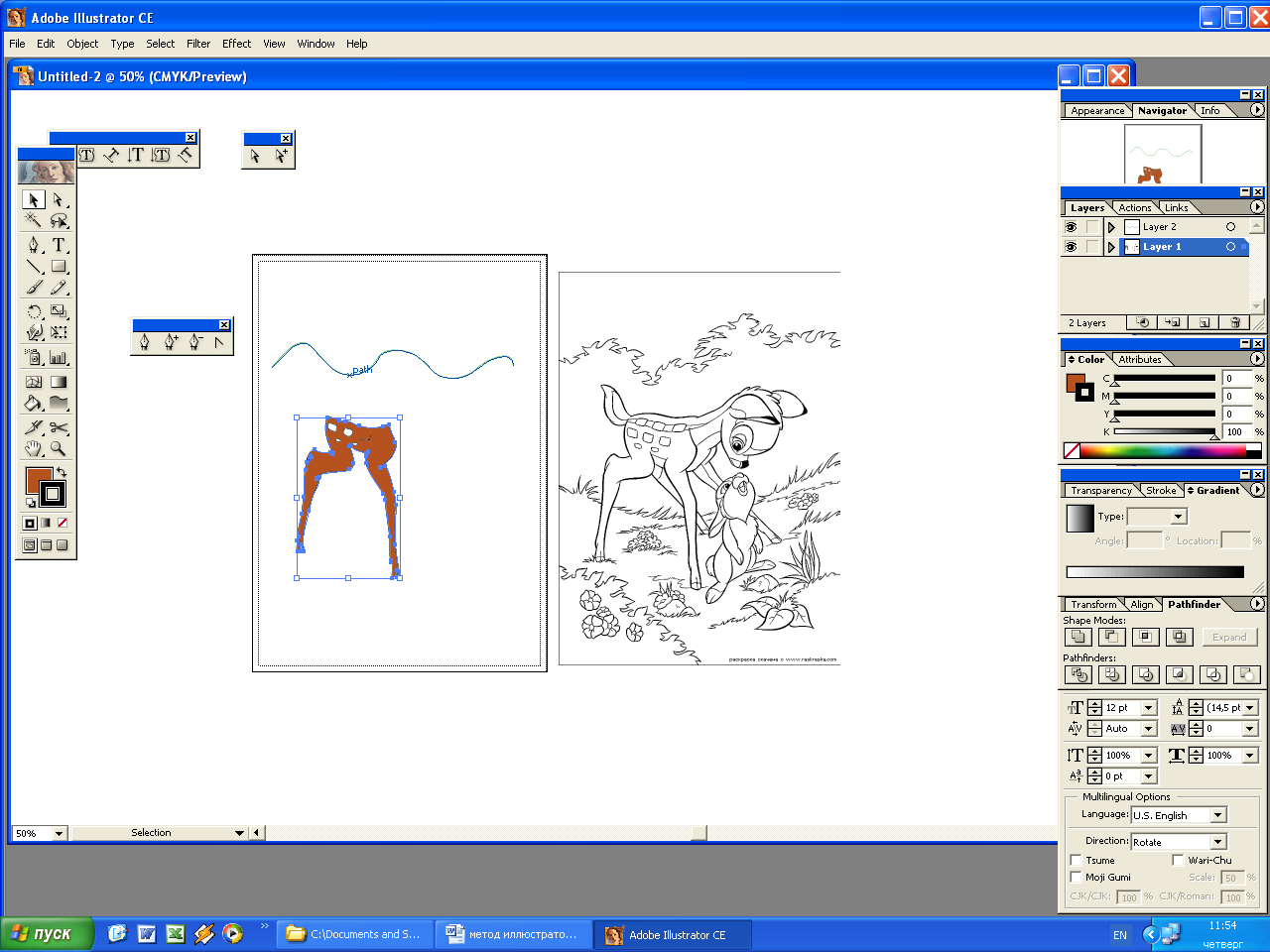Viewport: 1270px width, 952px height.
Task: Select the Gradient tool in the toolbox
Action: tap(59, 381)
